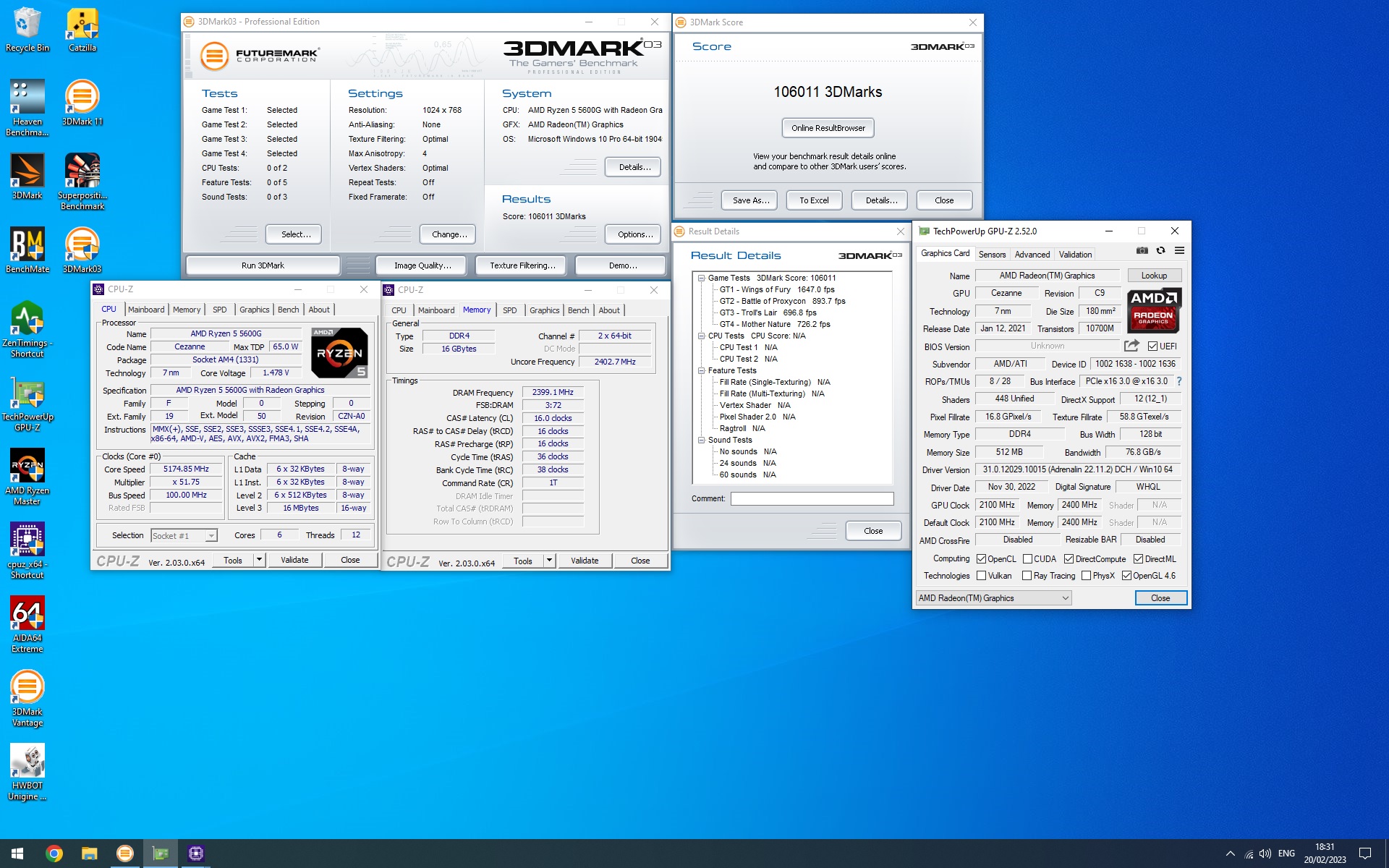
Task: Open the Validation tab in GPU-Z
Action: pos(1075,255)
